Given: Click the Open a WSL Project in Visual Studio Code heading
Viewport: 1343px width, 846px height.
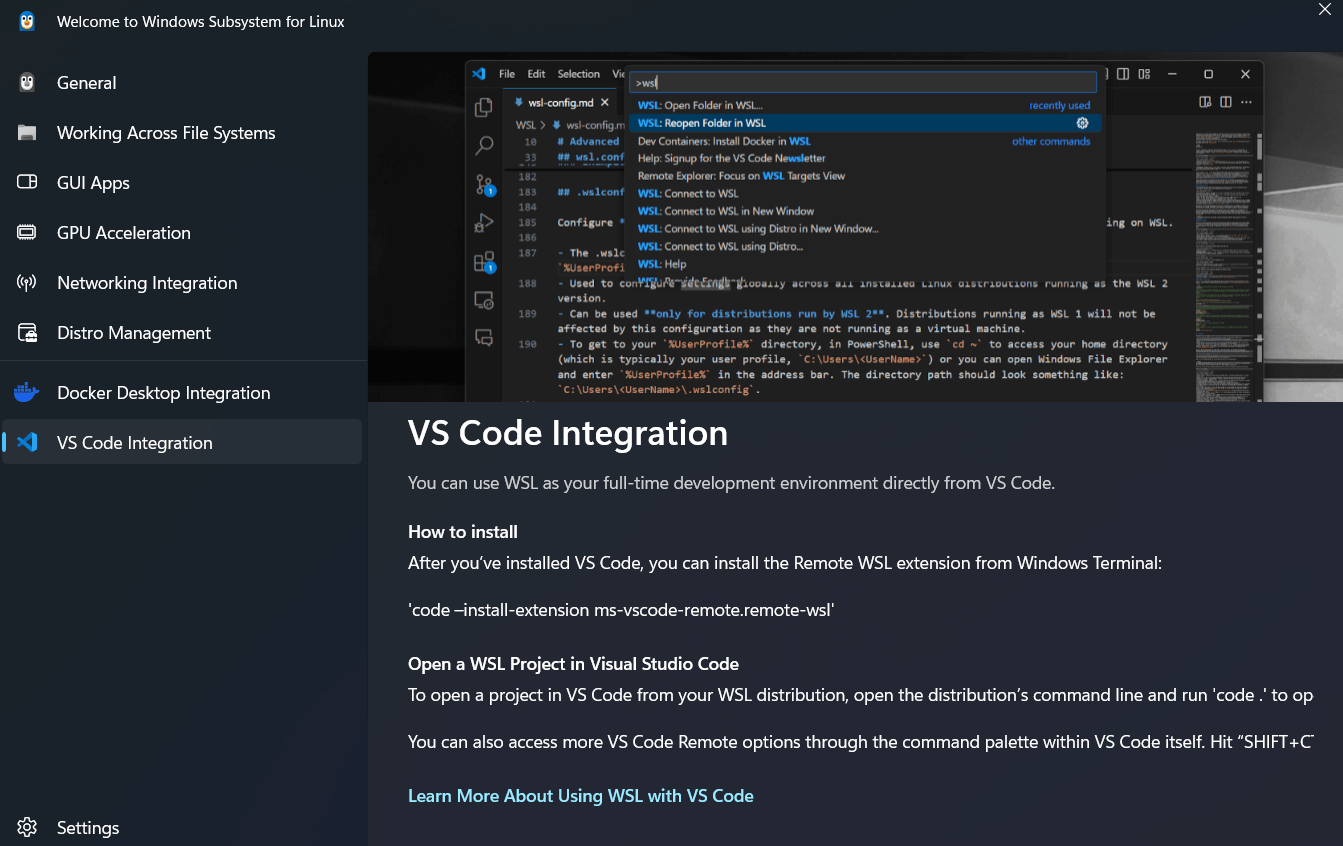Looking at the screenshot, I should coord(574,664).
